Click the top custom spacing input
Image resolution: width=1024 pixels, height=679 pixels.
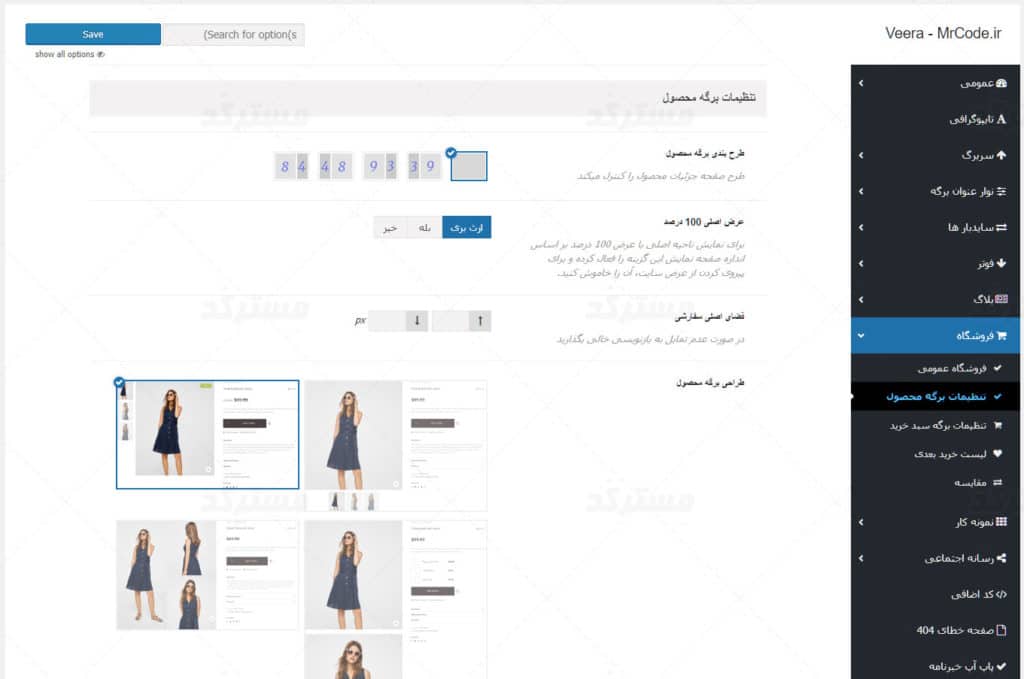click(x=451, y=321)
